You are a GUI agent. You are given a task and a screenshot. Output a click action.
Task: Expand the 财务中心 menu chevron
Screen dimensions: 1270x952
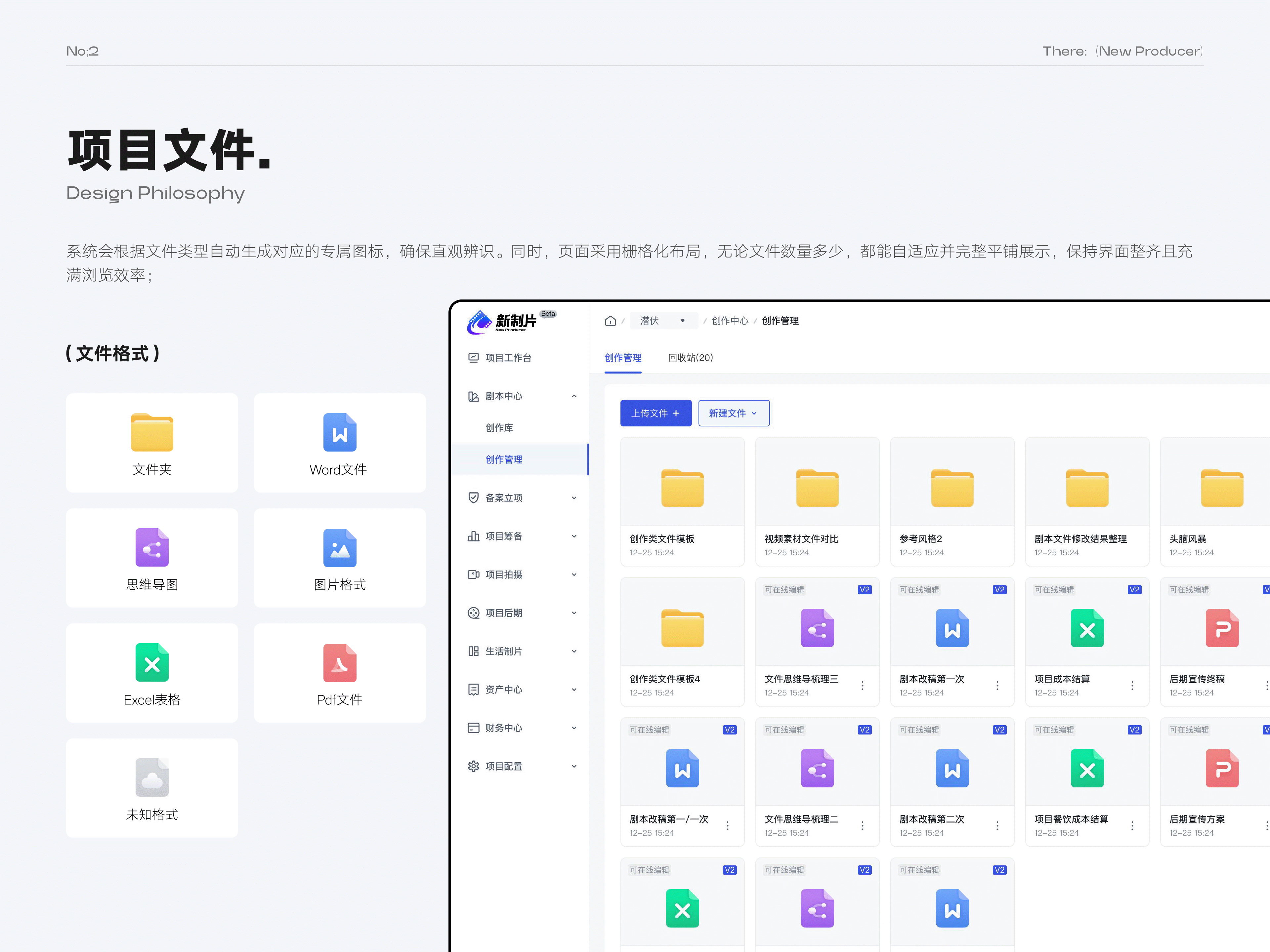[x=573, y=728]
